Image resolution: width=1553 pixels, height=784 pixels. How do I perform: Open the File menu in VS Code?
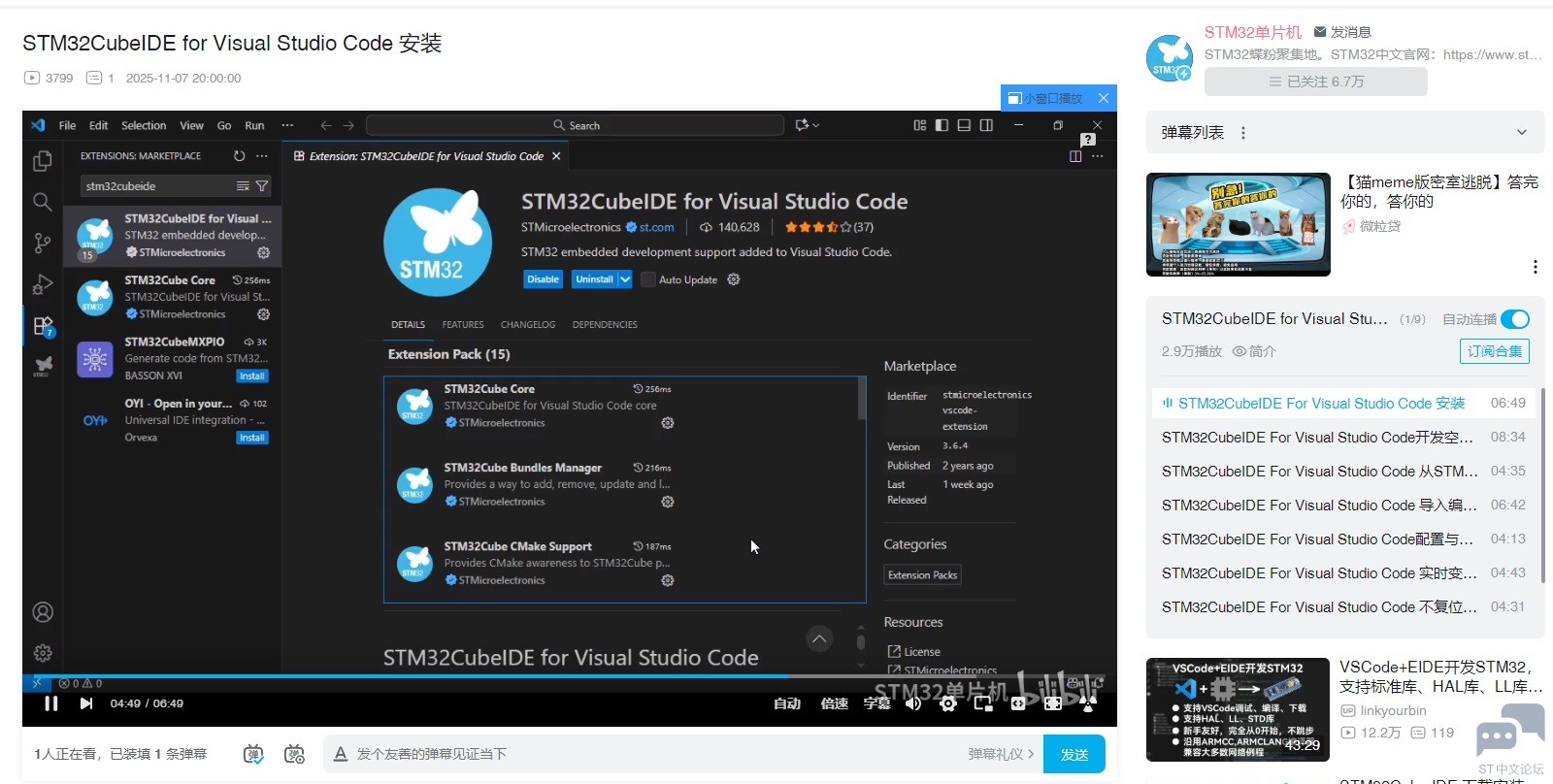point(67,125)
